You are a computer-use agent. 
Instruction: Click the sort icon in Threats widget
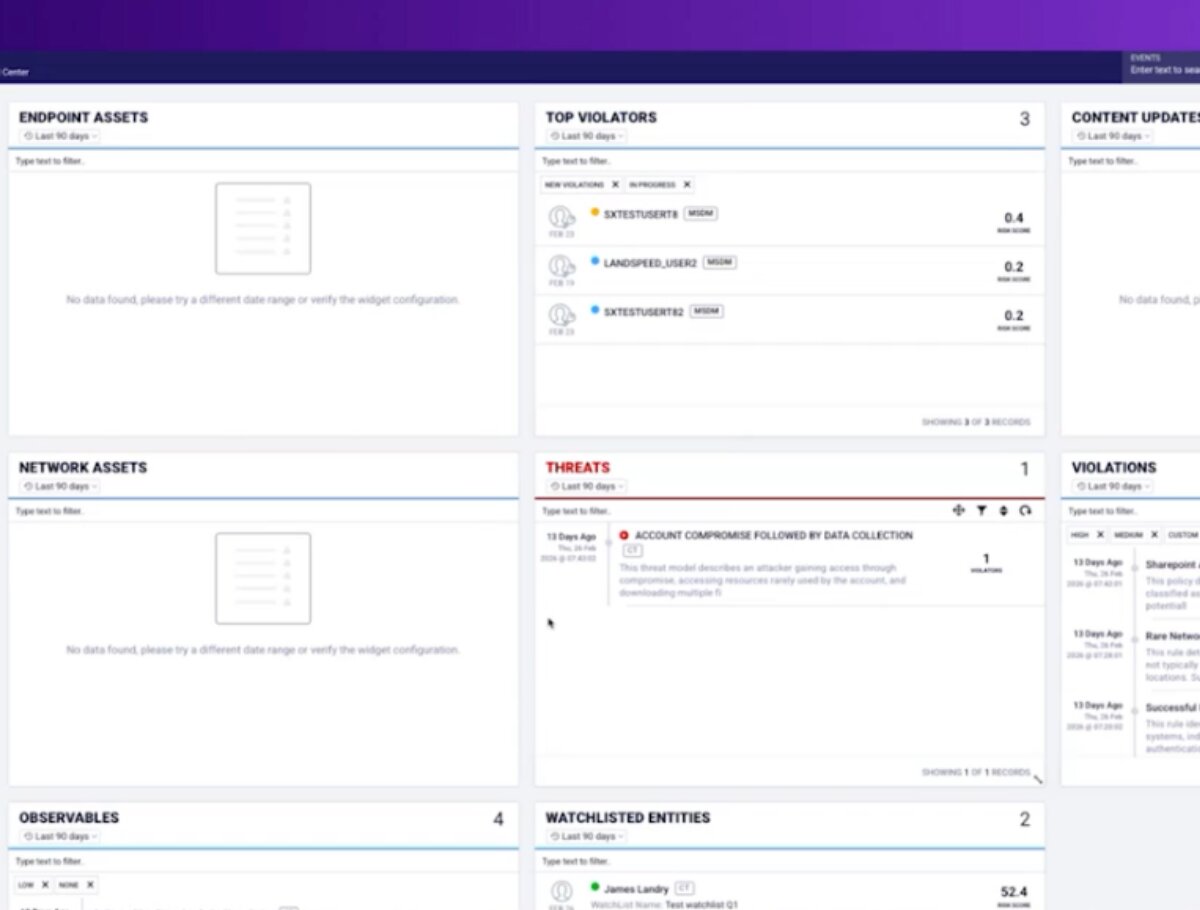1004,510
